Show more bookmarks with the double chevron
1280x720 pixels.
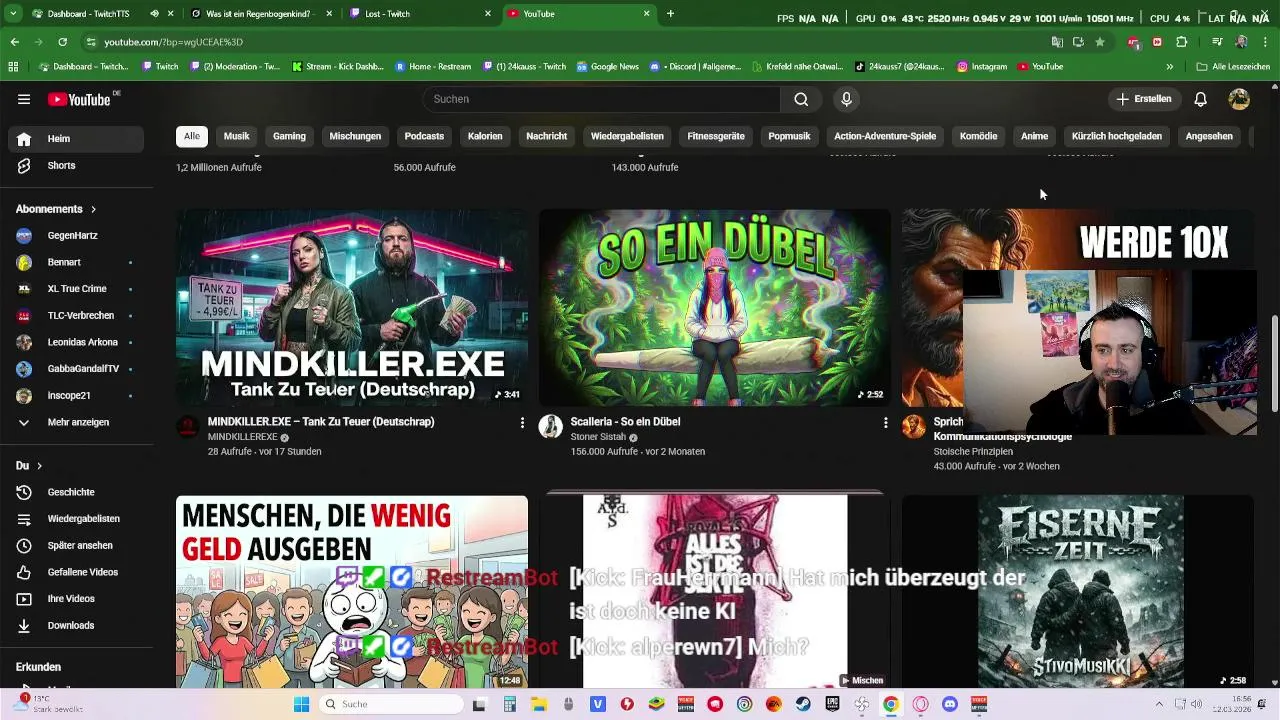[1169, 67]
